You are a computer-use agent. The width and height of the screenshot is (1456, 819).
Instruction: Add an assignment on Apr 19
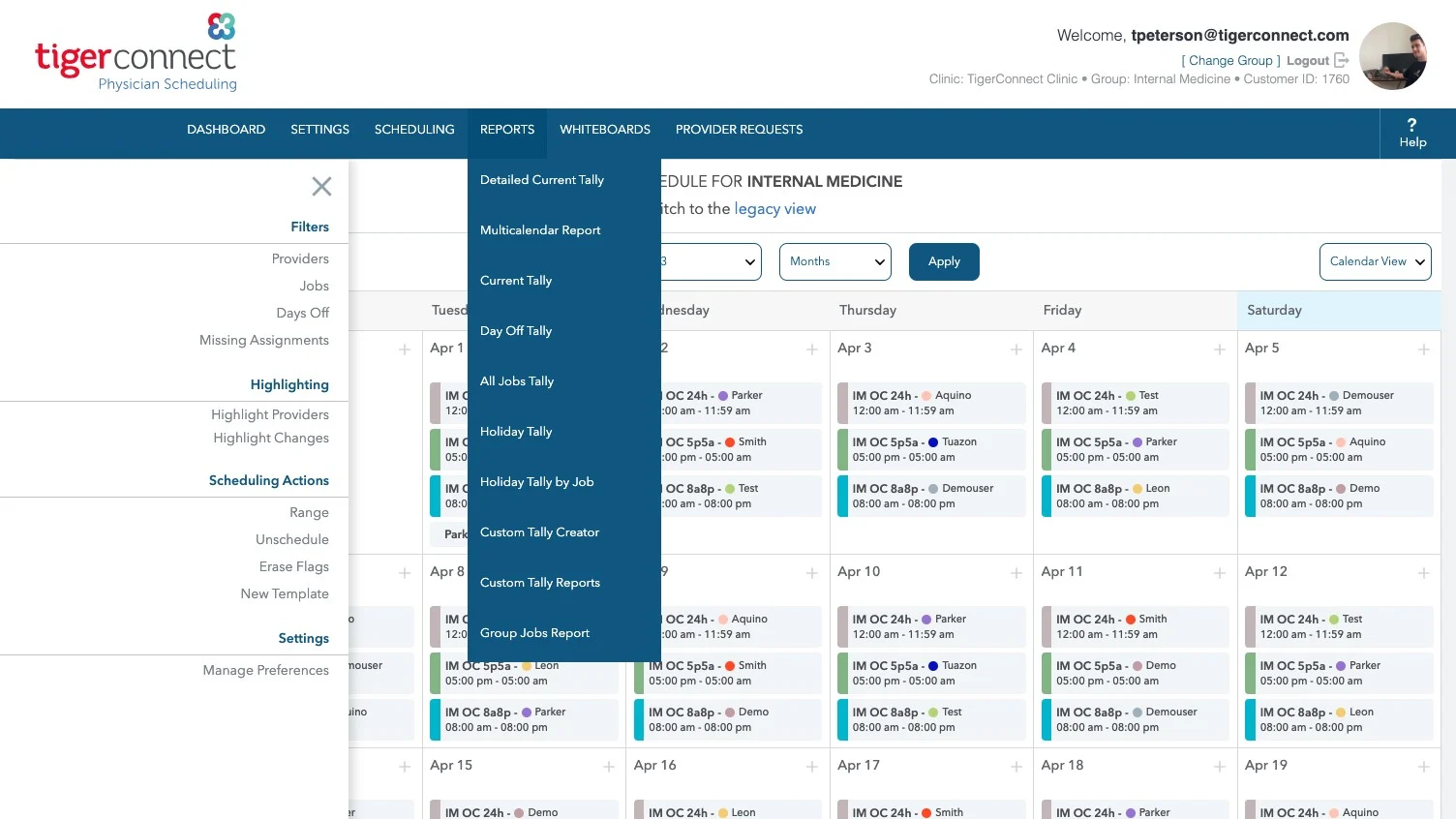click(1424, 767)
